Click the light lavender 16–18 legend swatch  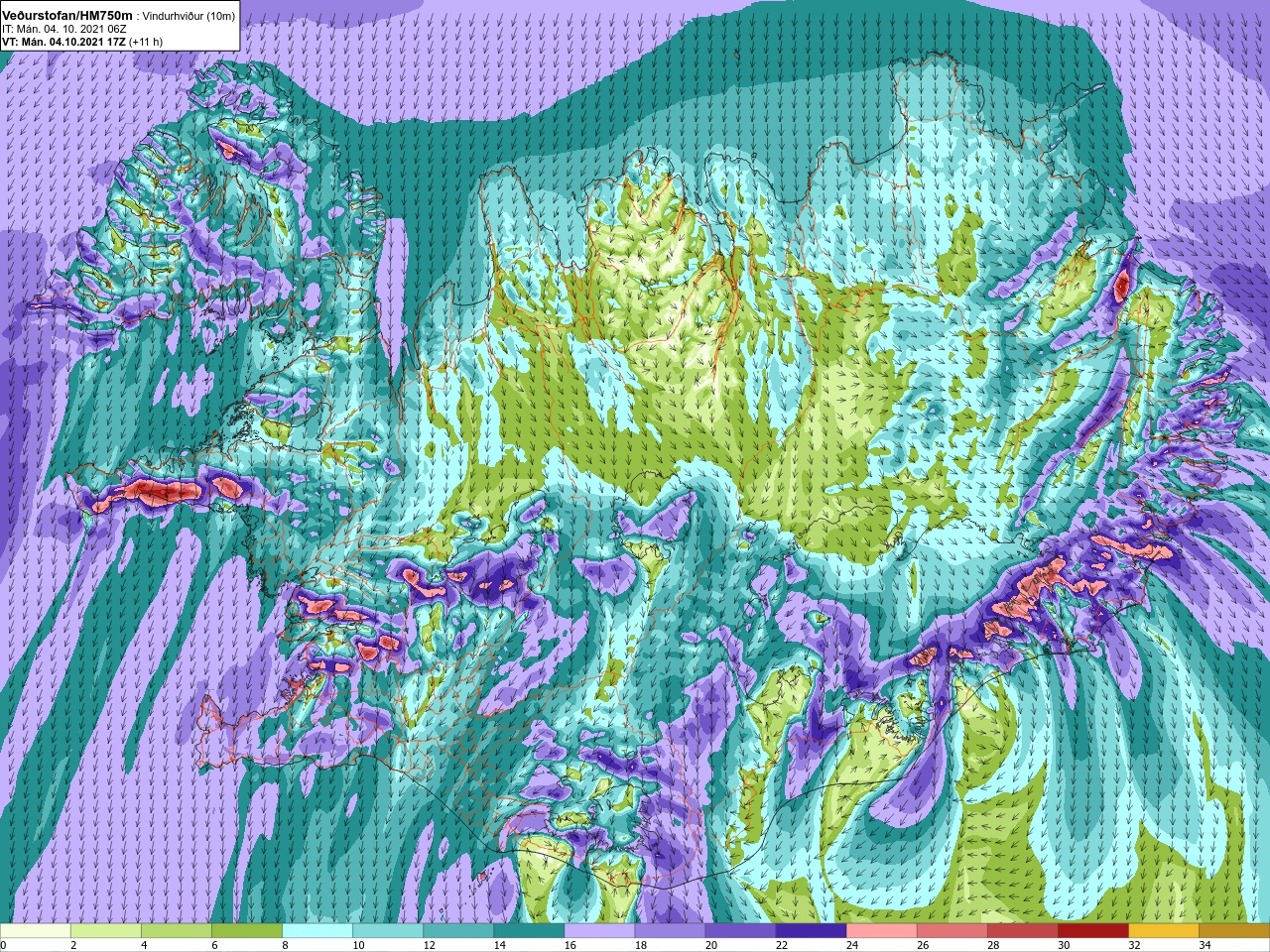point(599,931)
